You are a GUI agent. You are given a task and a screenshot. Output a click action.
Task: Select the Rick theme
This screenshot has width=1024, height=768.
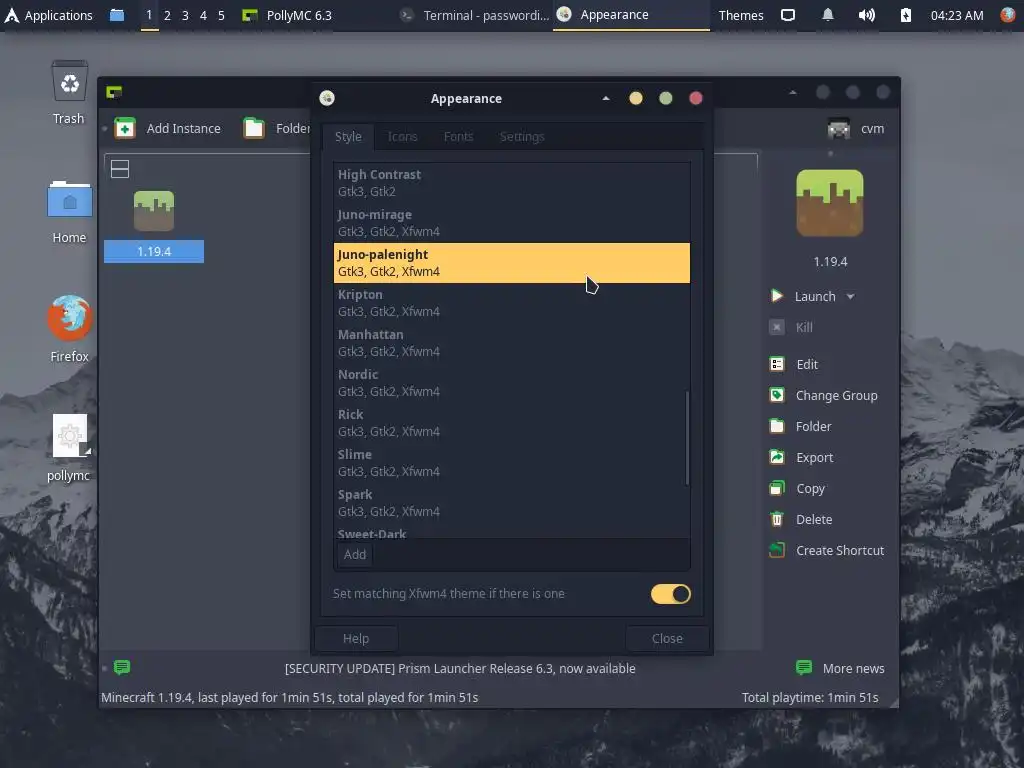pos(512,423)
